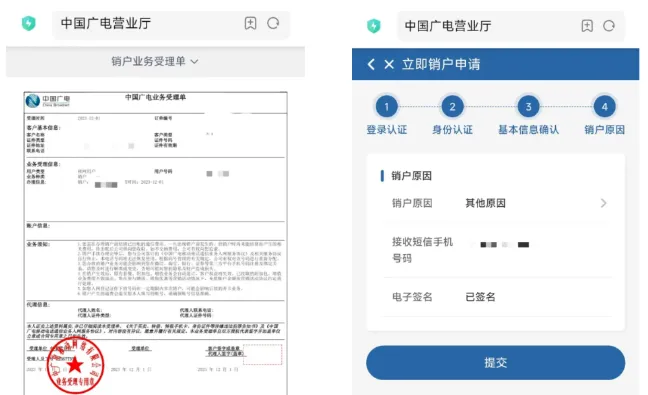Click step 1 circle 登录认证

(x=386, y=107)
